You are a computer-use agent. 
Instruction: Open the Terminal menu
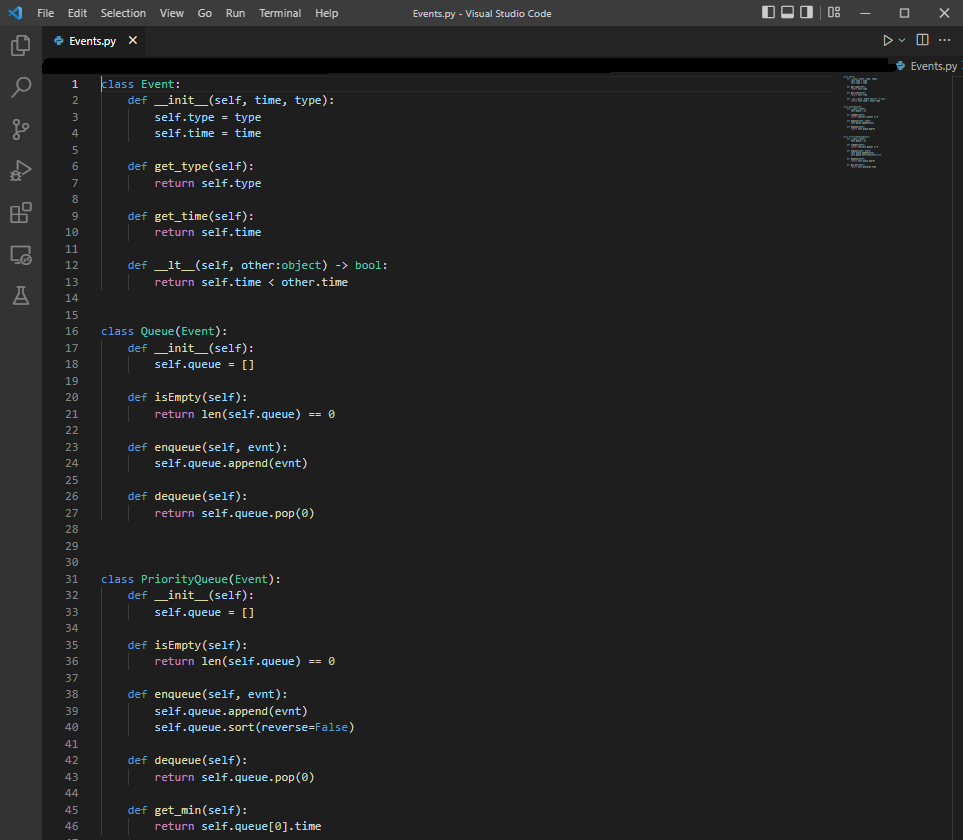279,13
